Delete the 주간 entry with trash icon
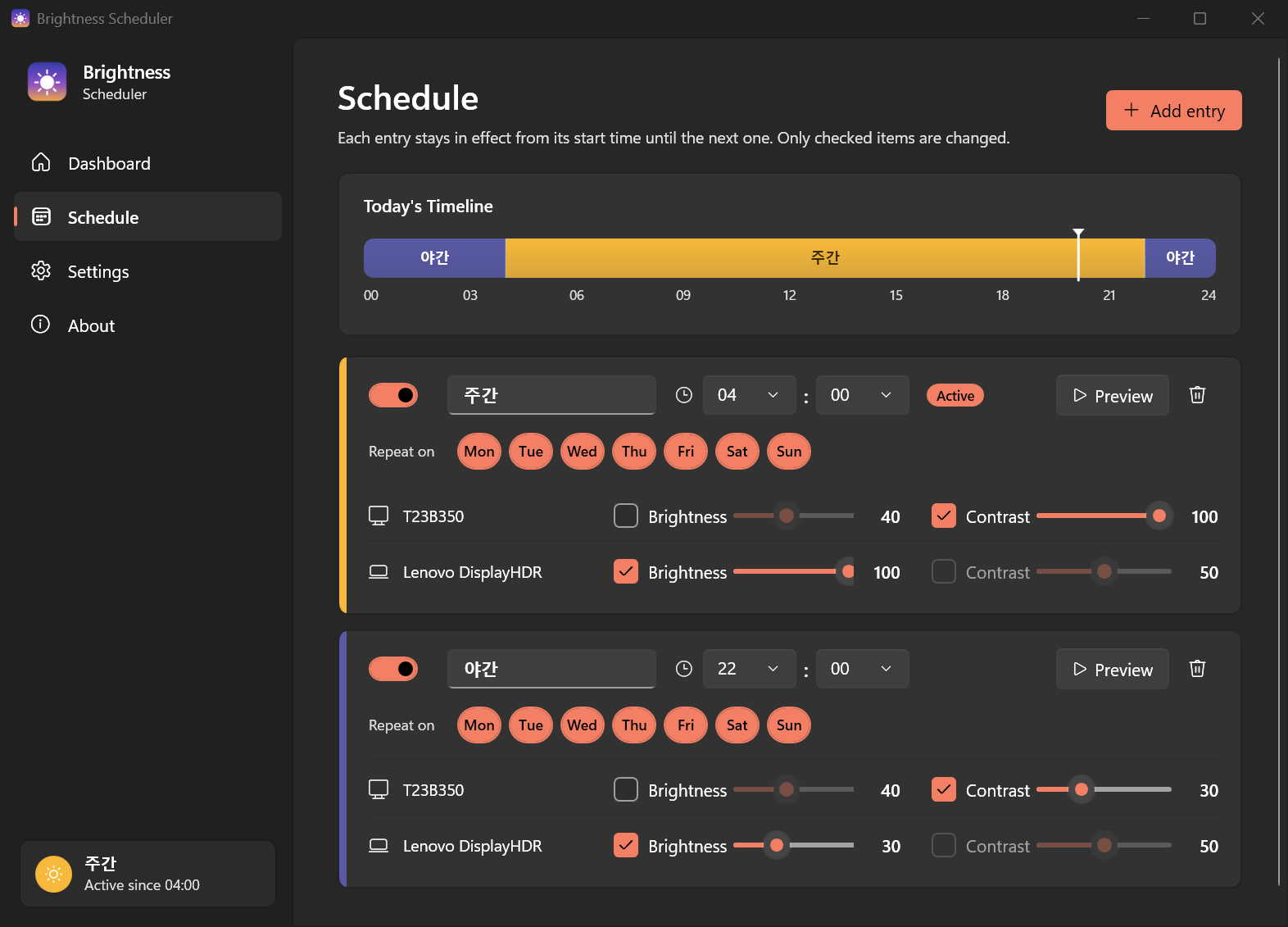1288x927 pixels. [x=1197, y=395]
